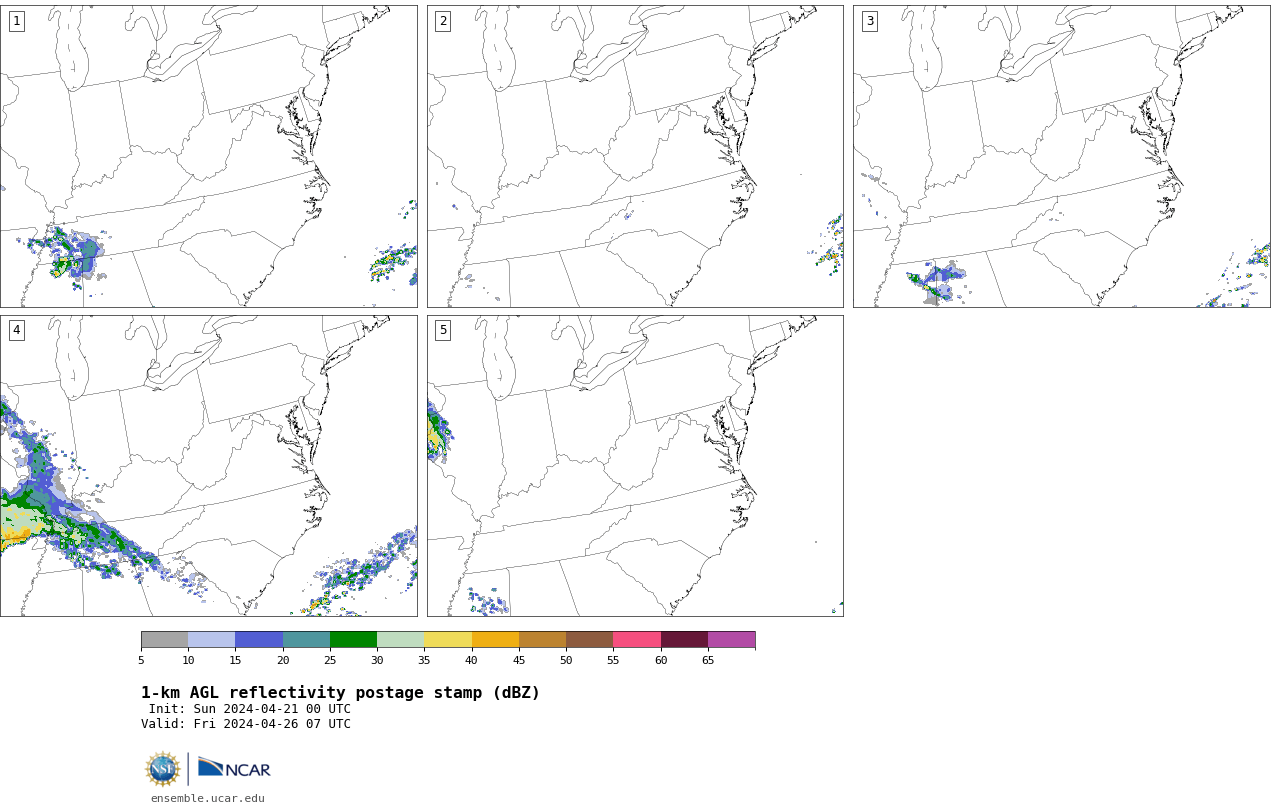Screen dimensions: 1280x809
Task: Click the 65 tick label on colorbar
Action: pos(708,660)
